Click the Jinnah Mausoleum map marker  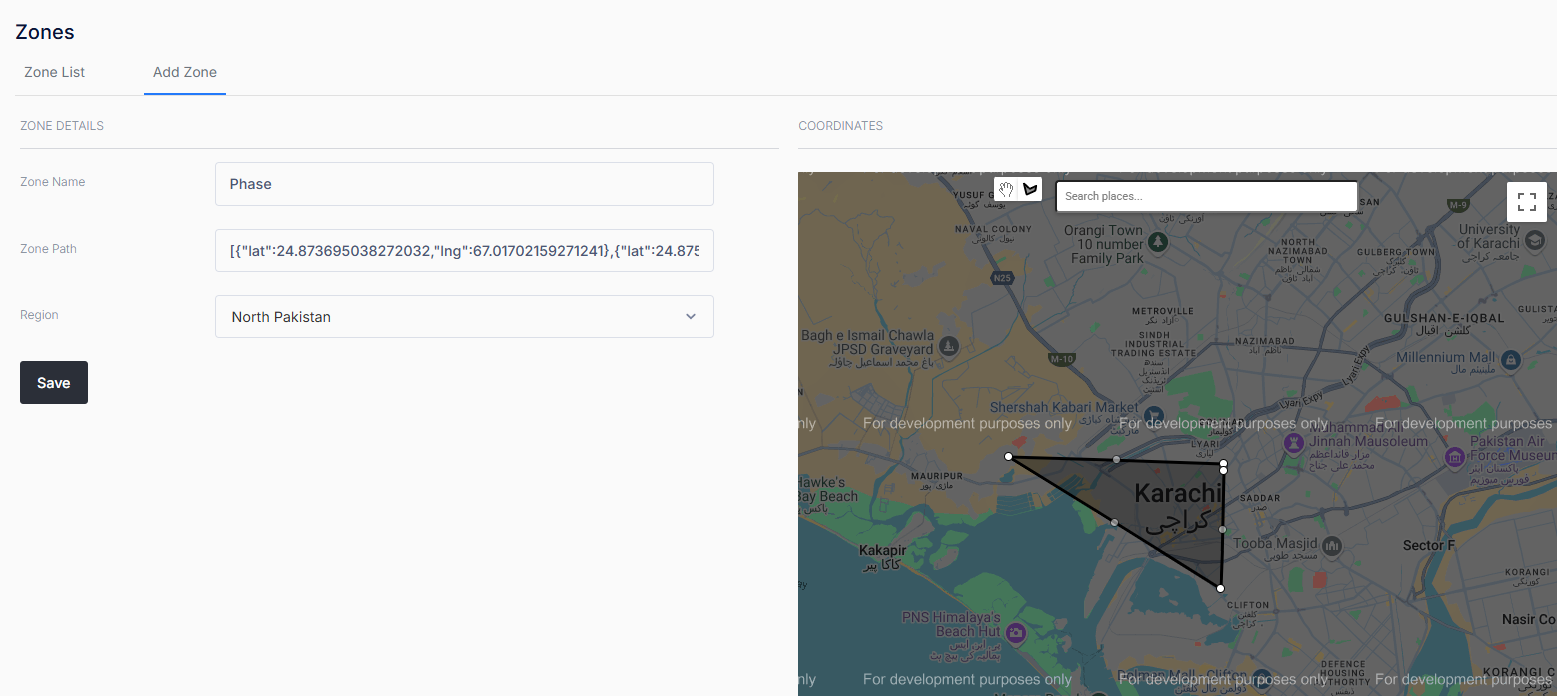coord(1294,441)
